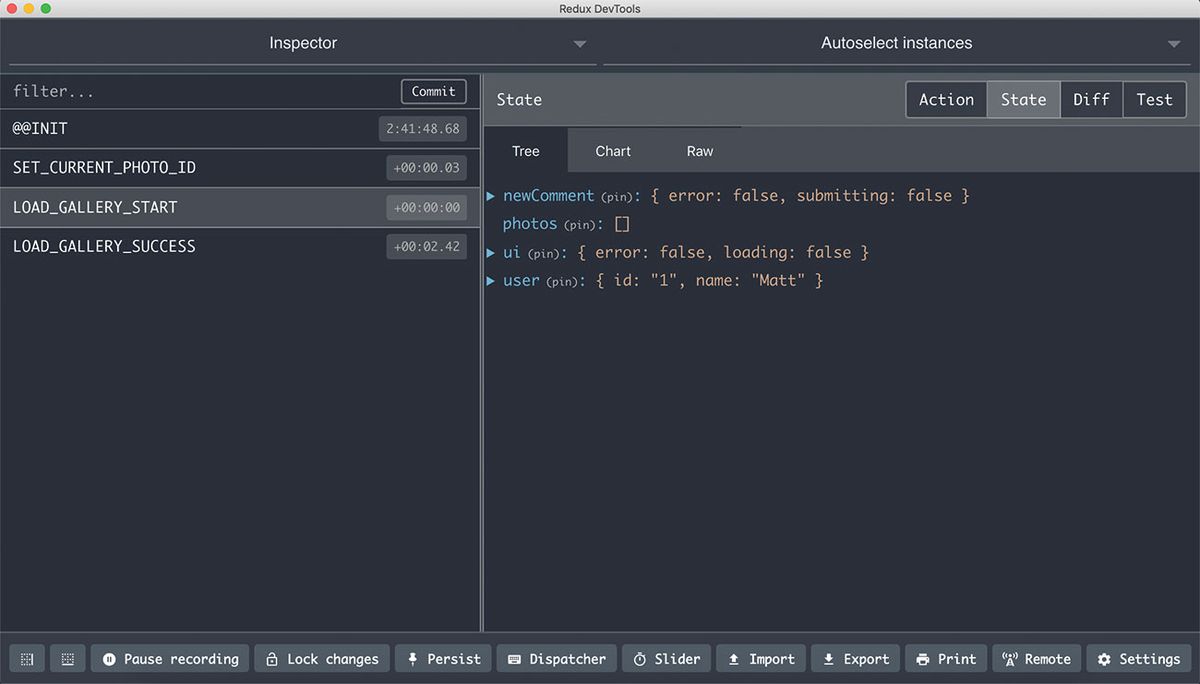Open the Autoselect instances dropdown
The image size is (1200, 684).
1174,44
